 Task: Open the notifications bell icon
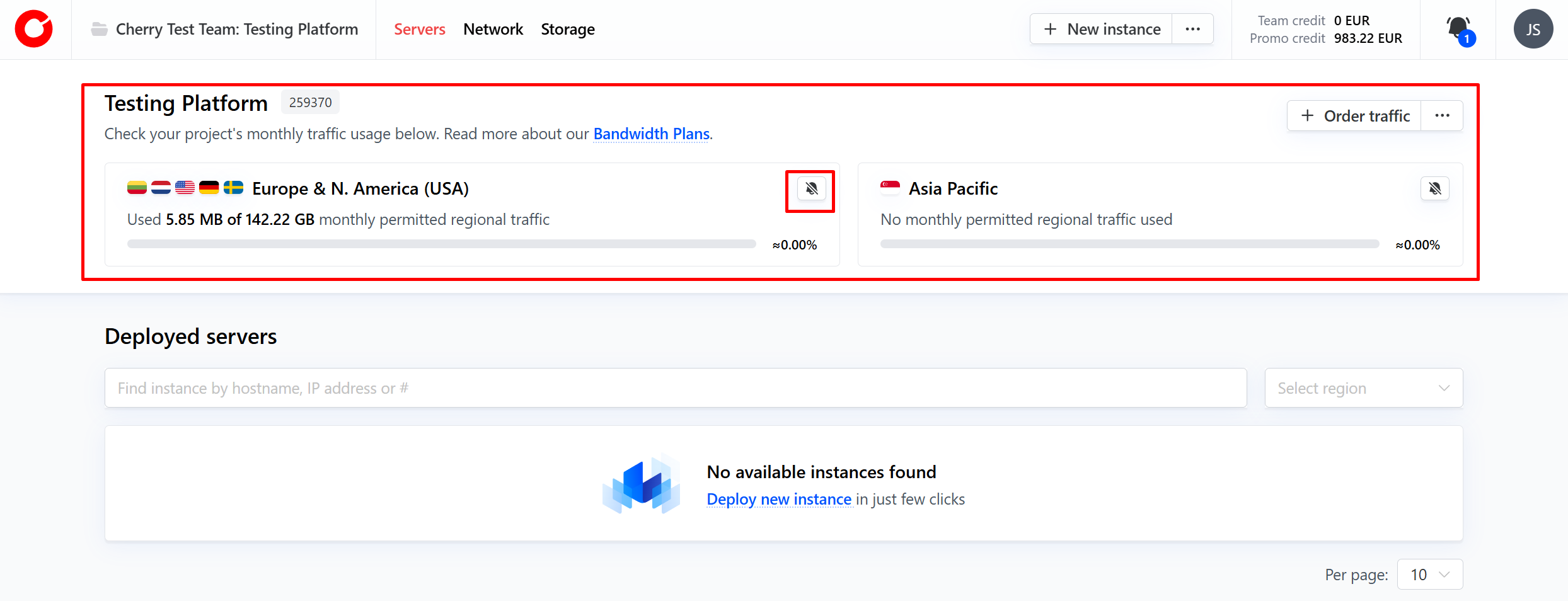pyautogui.click(x=1458, y=29)
